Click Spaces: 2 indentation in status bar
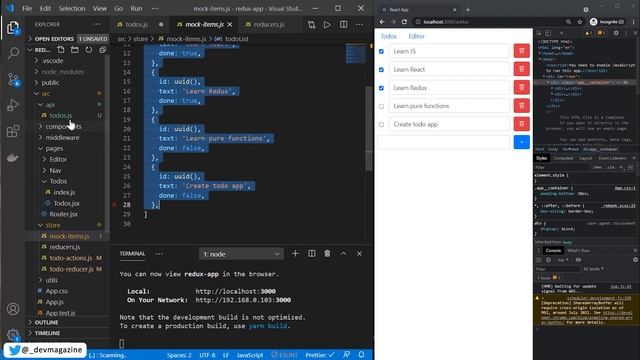 [179, 355]
